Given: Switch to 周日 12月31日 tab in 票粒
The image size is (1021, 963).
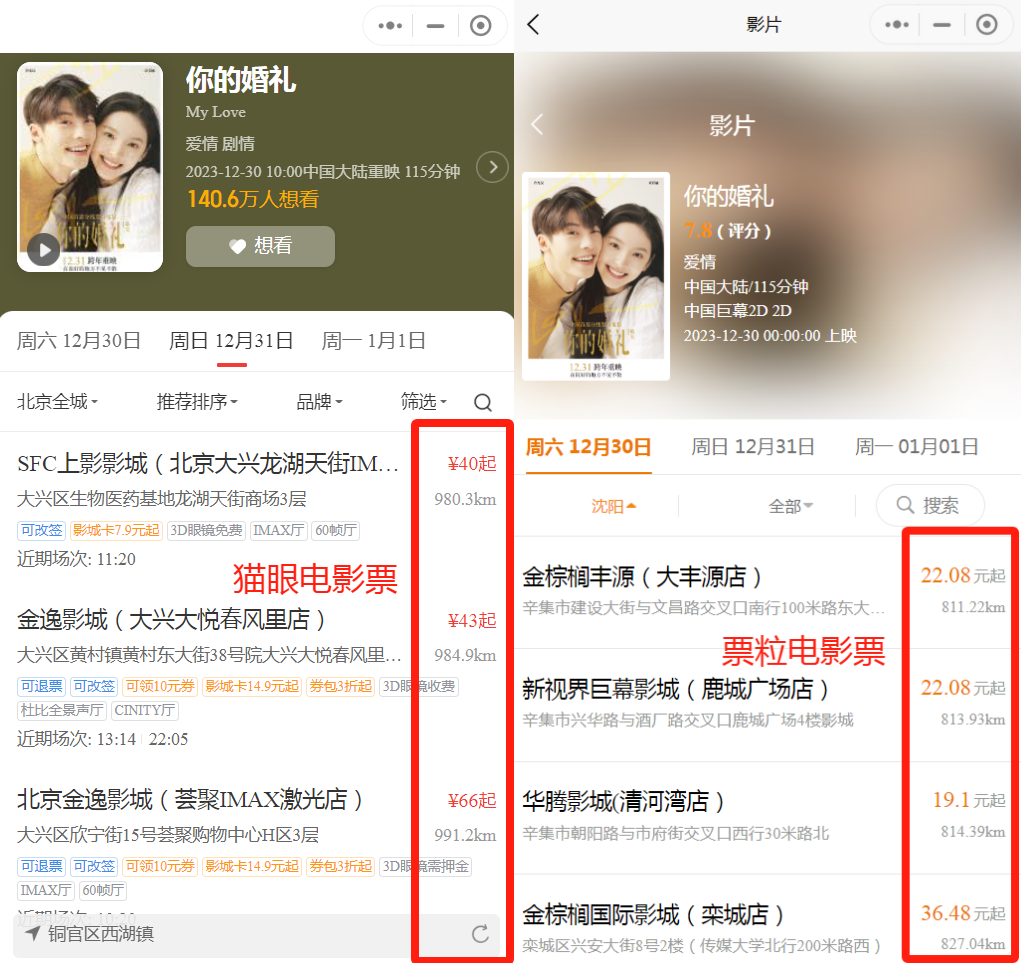Looking at the screenshot, I should (x=753, y=447).
